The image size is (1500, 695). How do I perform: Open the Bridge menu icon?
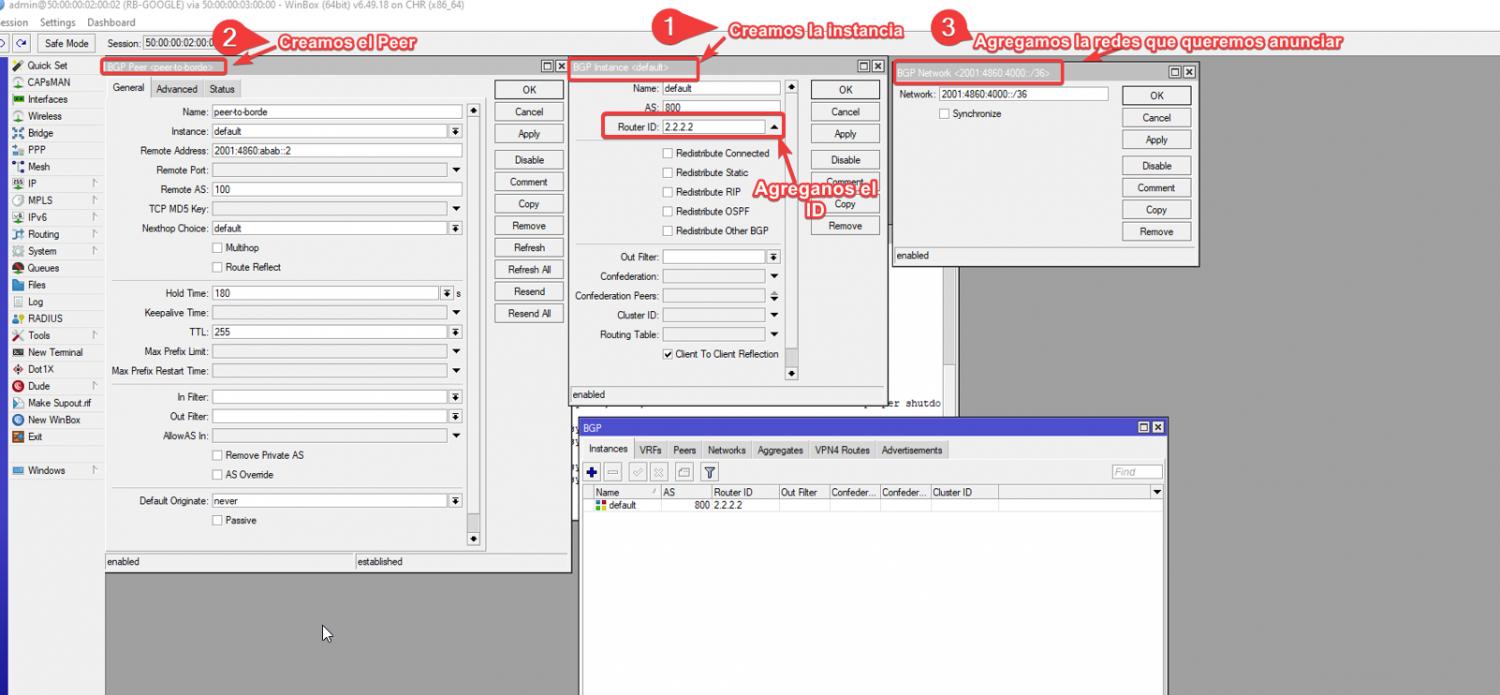click(19, 133)
